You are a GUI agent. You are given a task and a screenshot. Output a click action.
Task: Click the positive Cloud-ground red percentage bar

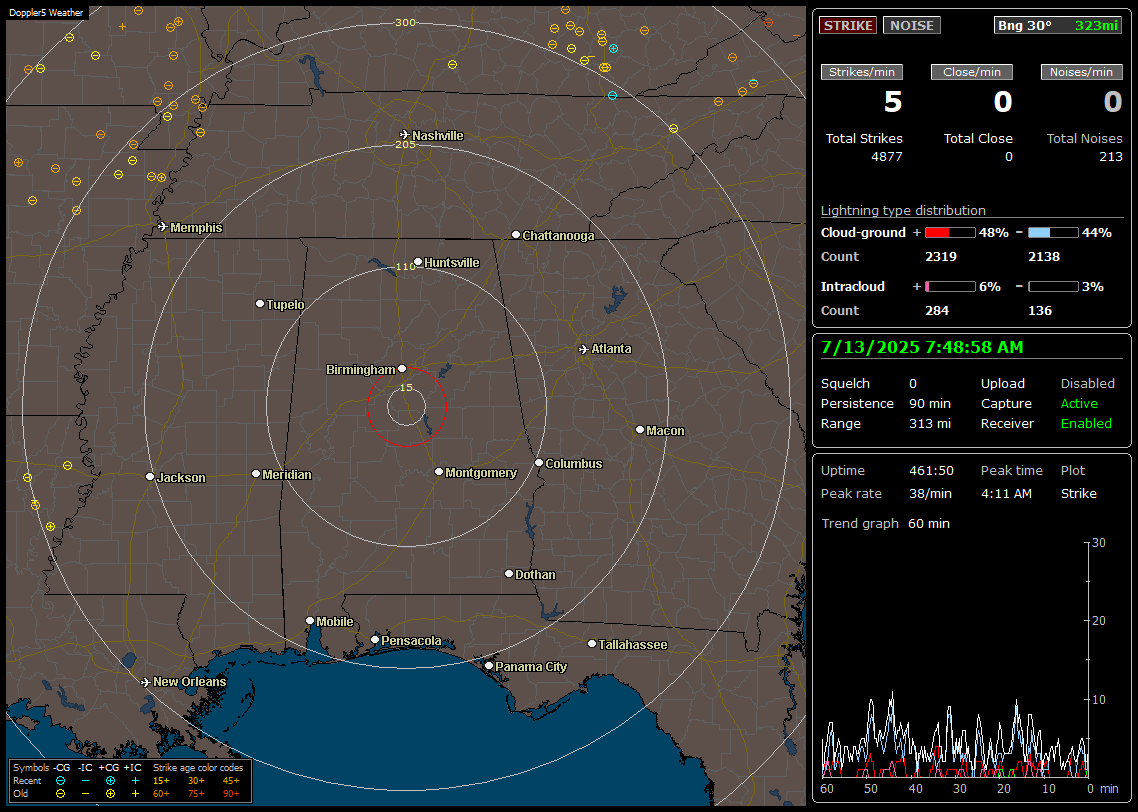pyautogui.click(x=950, y=233)
